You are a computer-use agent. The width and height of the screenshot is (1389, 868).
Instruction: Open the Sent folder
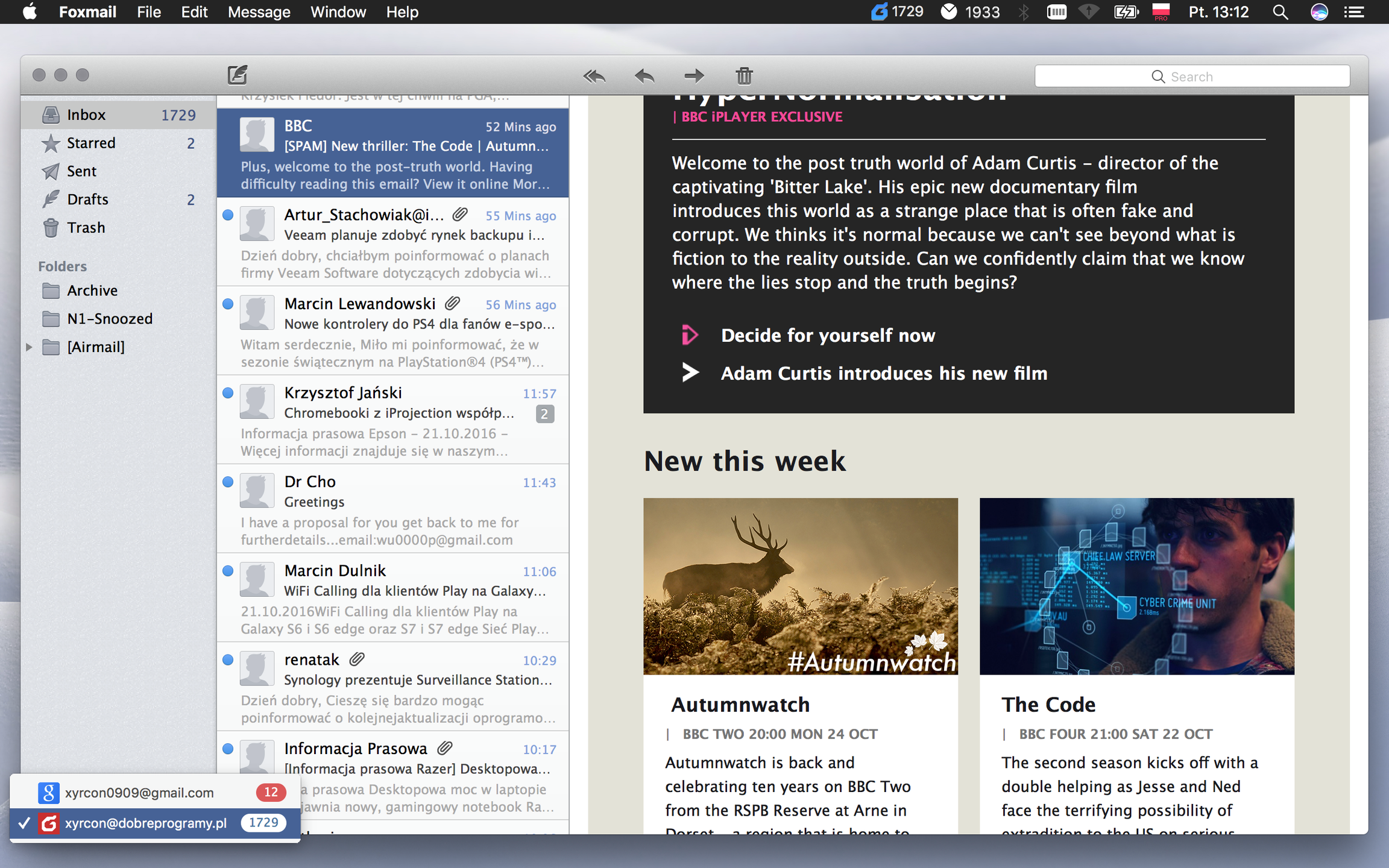pos(81,171)
